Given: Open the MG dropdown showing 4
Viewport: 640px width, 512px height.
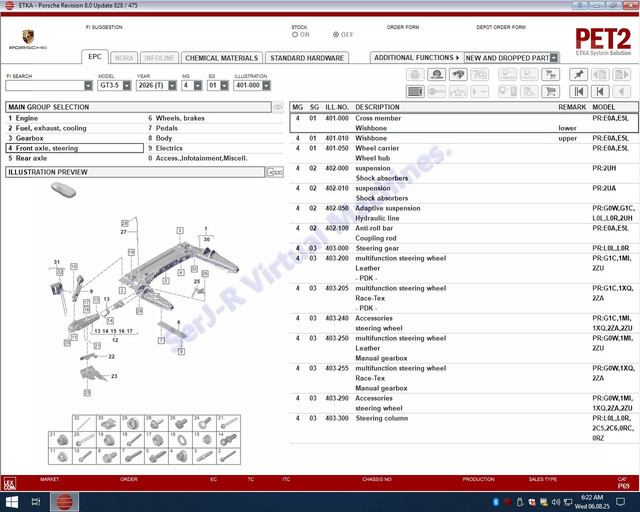Looking at the screenshot, I should tap(198, 85).
